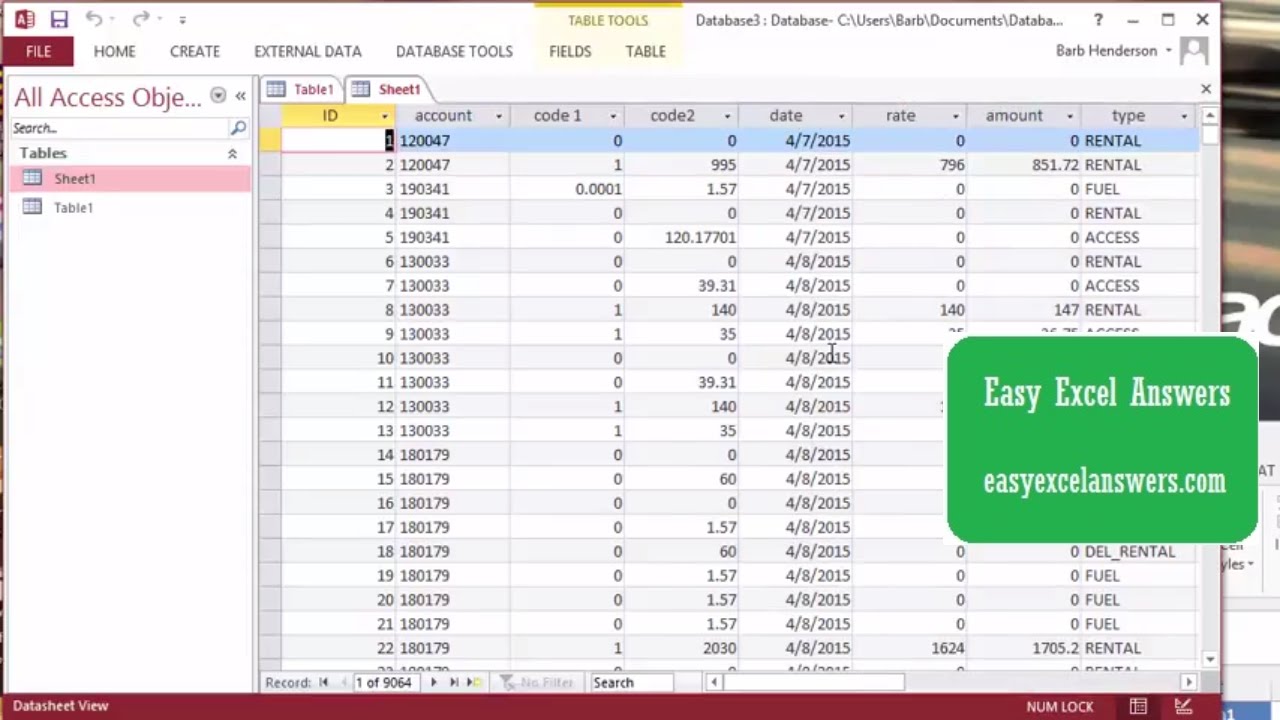Create a new blank record
Viewport: 1280px width, 720px height.
[x=474, y=683]
